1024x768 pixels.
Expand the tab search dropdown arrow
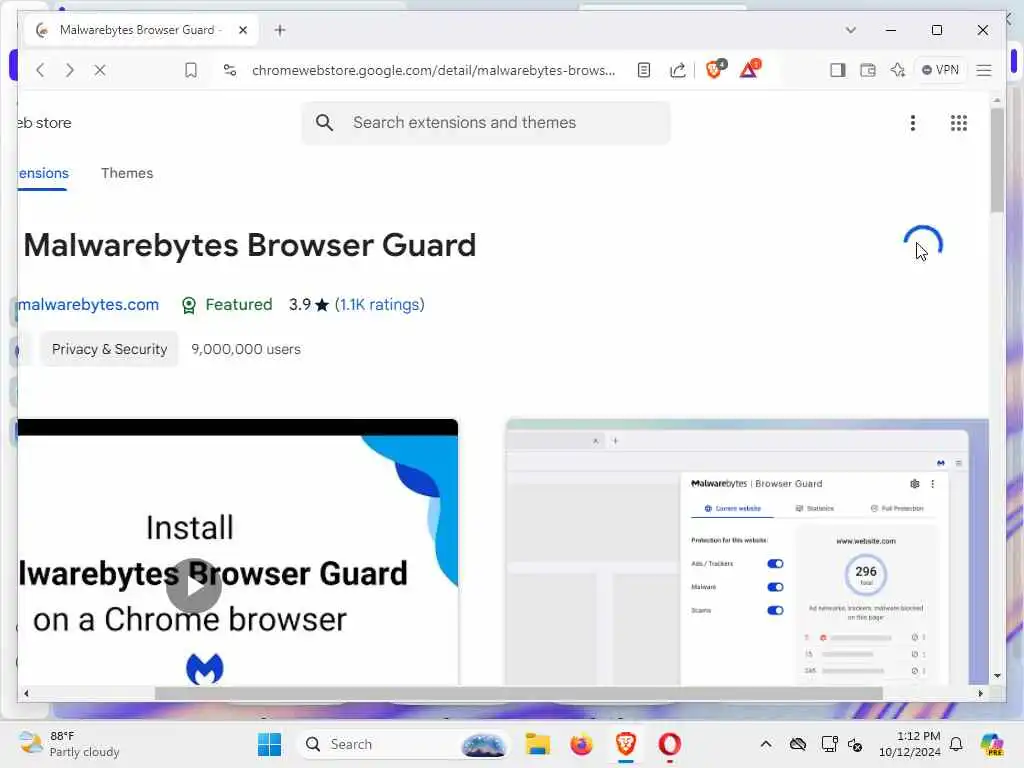850,30
